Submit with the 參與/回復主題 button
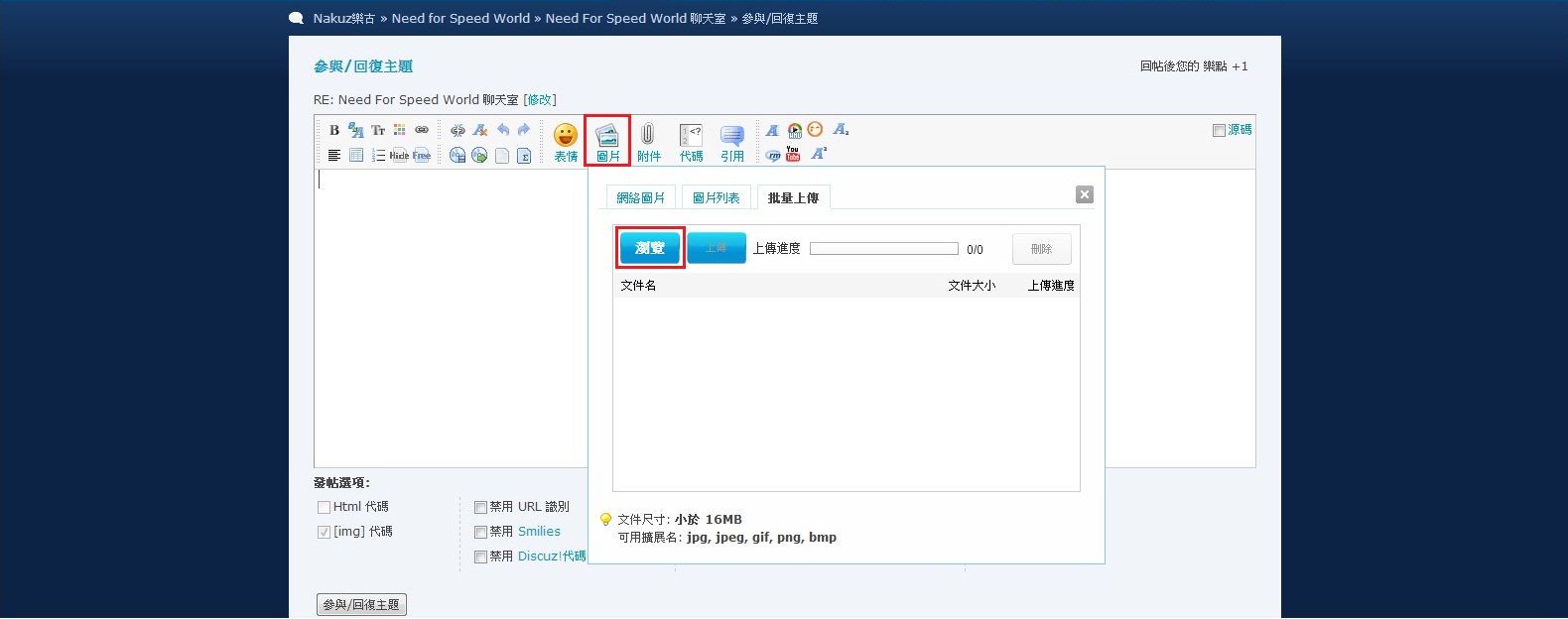Viewport: 1568px width, 619px height. [x=361, y=604]
